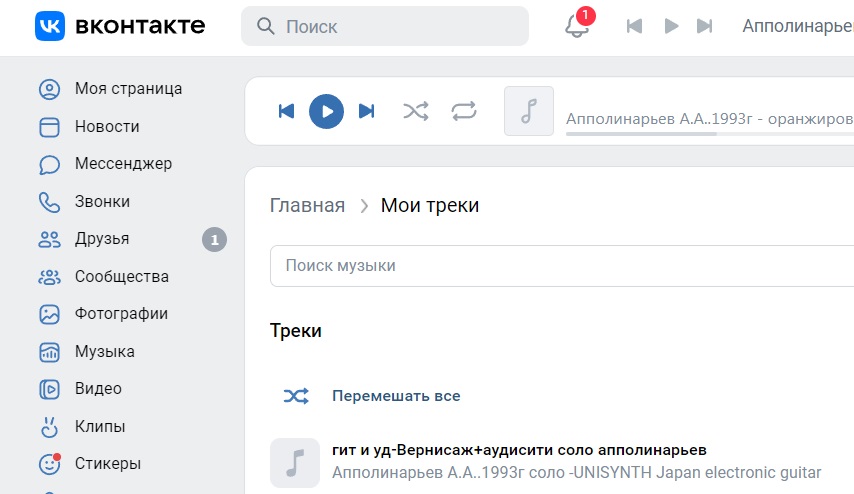Image resolution: width=854 pixels, height=494 pixels.
Task: Click the header previous track icon
Action: [x=635, y=26]
